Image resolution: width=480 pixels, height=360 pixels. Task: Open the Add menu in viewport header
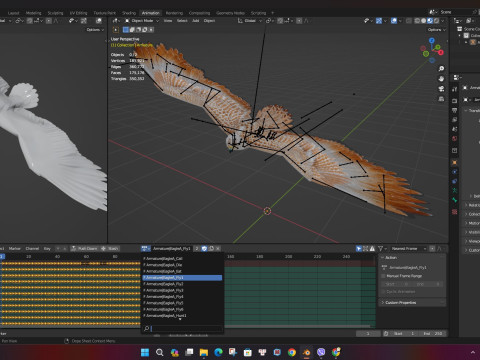[x=195, y=21]
